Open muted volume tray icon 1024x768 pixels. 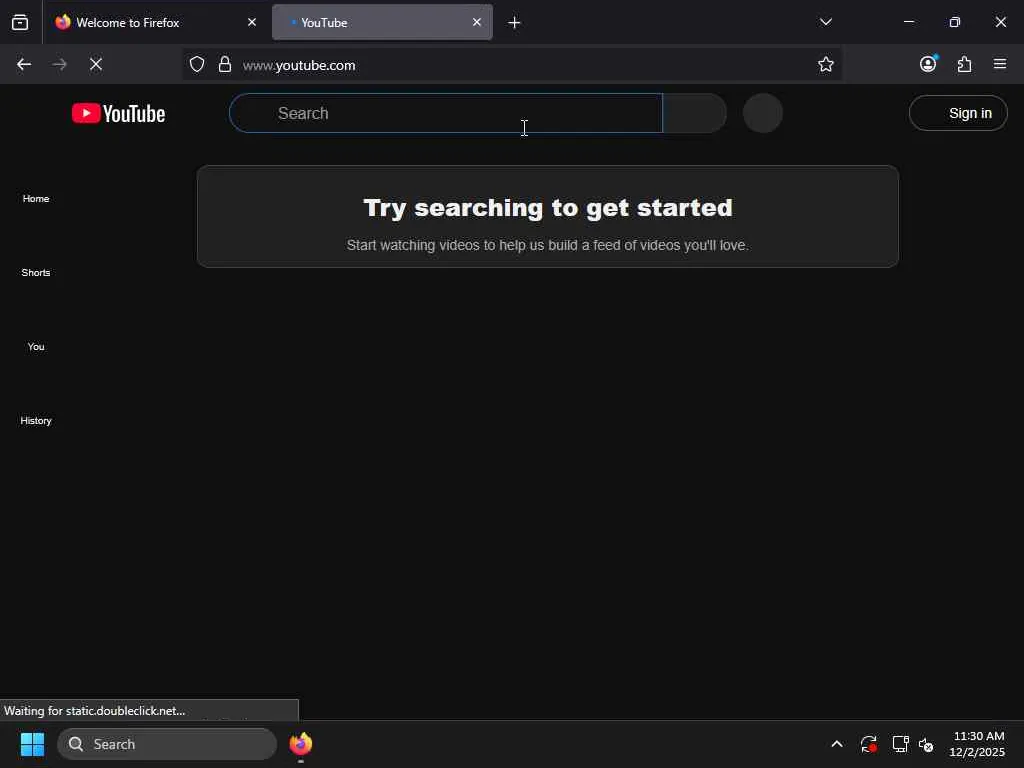(926, 744)
